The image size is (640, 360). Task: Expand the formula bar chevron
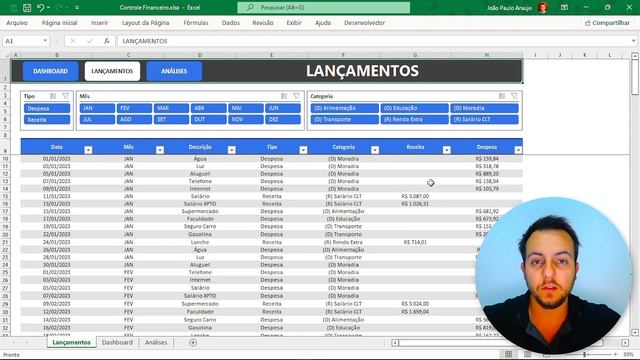[633, 41]
